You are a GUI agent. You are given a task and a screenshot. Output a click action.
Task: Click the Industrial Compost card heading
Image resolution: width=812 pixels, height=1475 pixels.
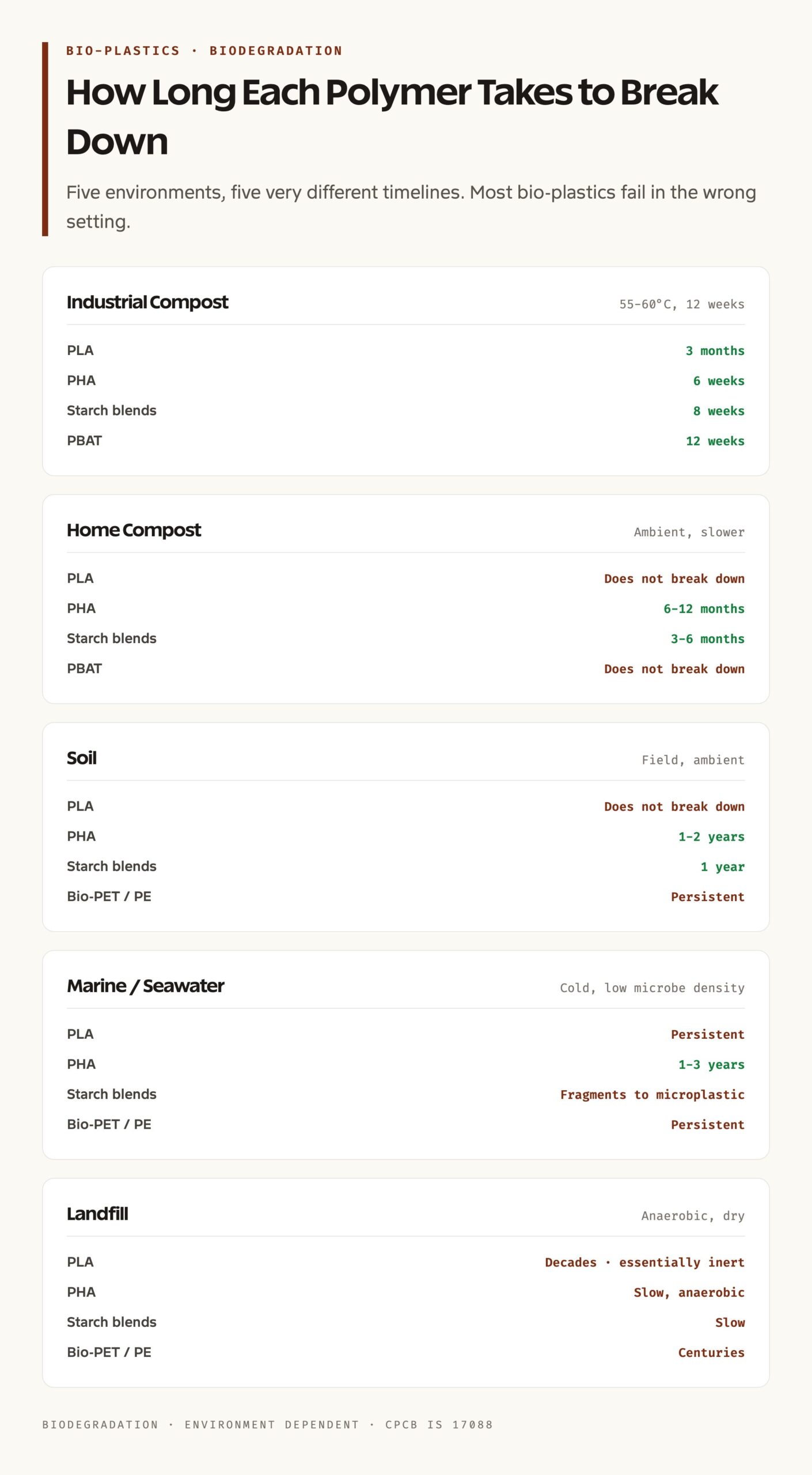pyautogui.click(x=147, y=302)
